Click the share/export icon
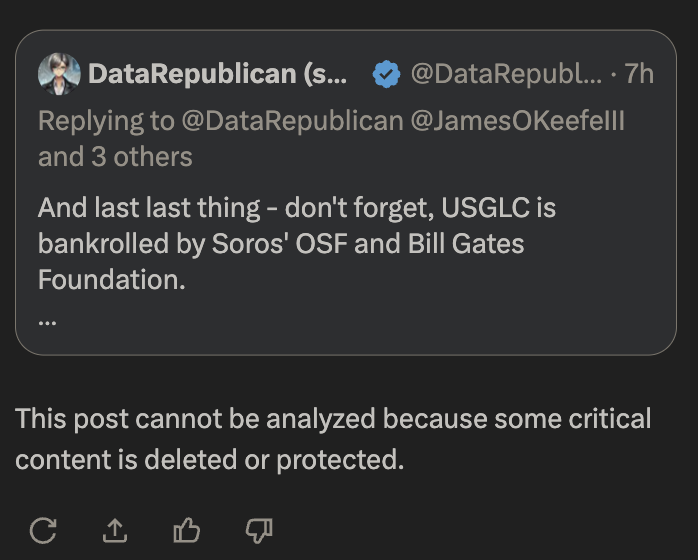698x560 pixels. pyautogui.click(x=116, y=530)
